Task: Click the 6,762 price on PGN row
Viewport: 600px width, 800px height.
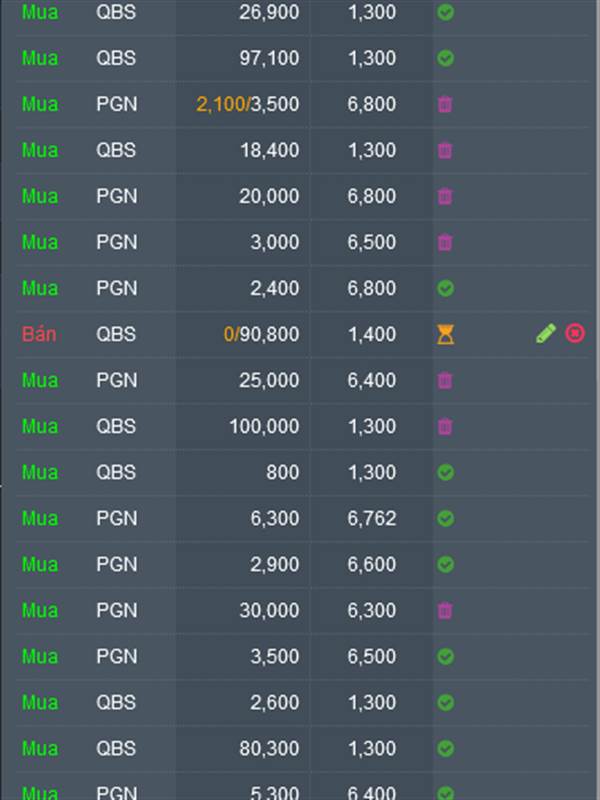Action: (x=371, y=518)
